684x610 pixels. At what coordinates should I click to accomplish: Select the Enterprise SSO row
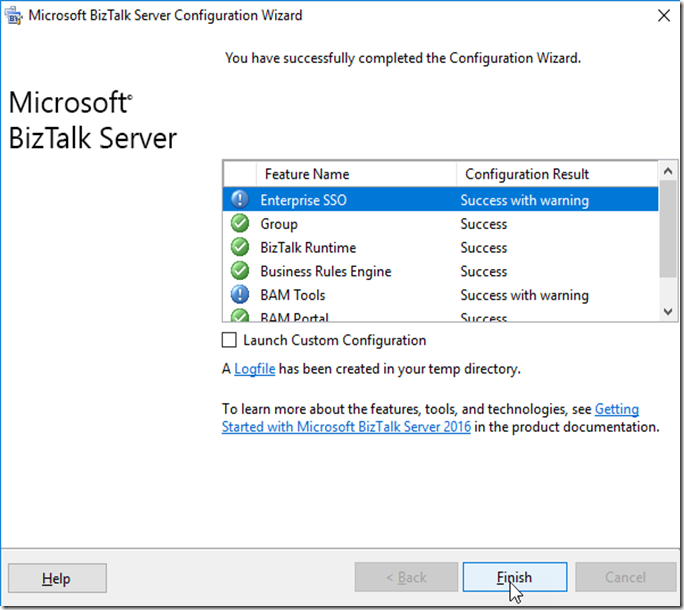coord(440,199)
